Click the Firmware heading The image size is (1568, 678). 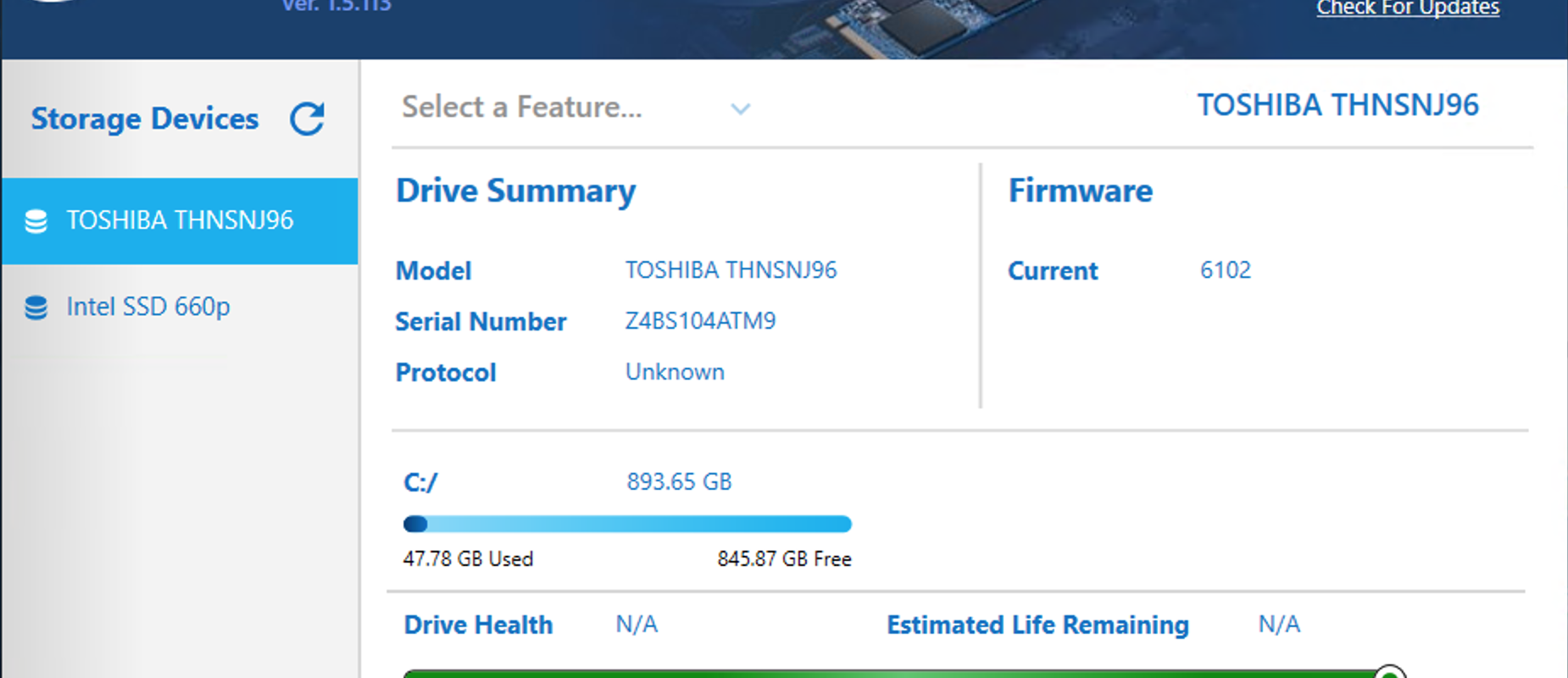click(1081, 191)
